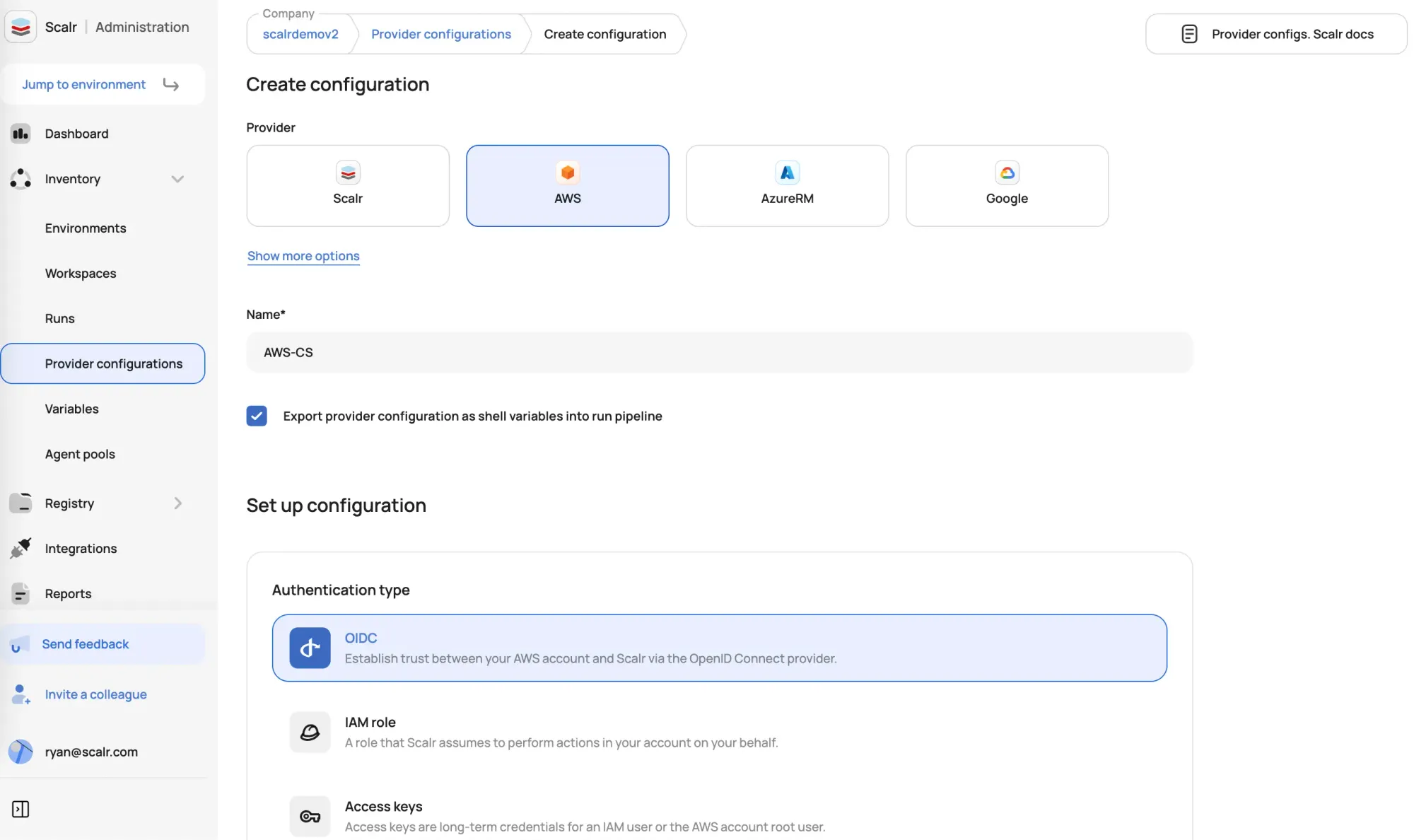1414x840 pixels.
Task: Click scalrdemov2 in the breadcrumb
Action: coord(300,34)
